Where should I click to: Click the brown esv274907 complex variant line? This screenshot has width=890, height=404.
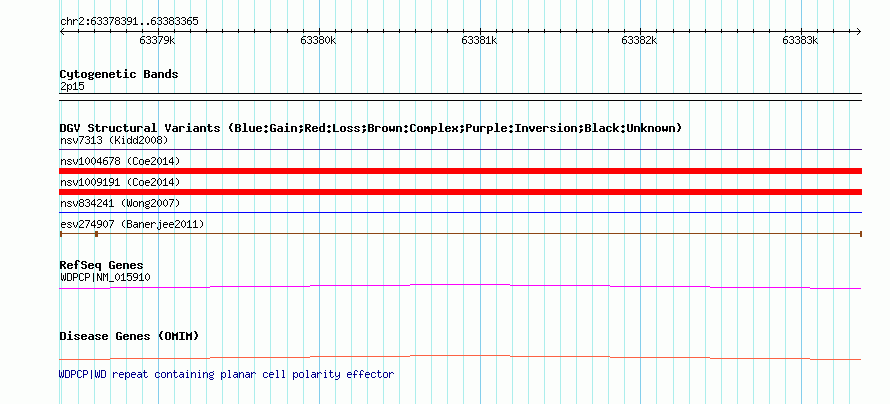pos(460,233)
